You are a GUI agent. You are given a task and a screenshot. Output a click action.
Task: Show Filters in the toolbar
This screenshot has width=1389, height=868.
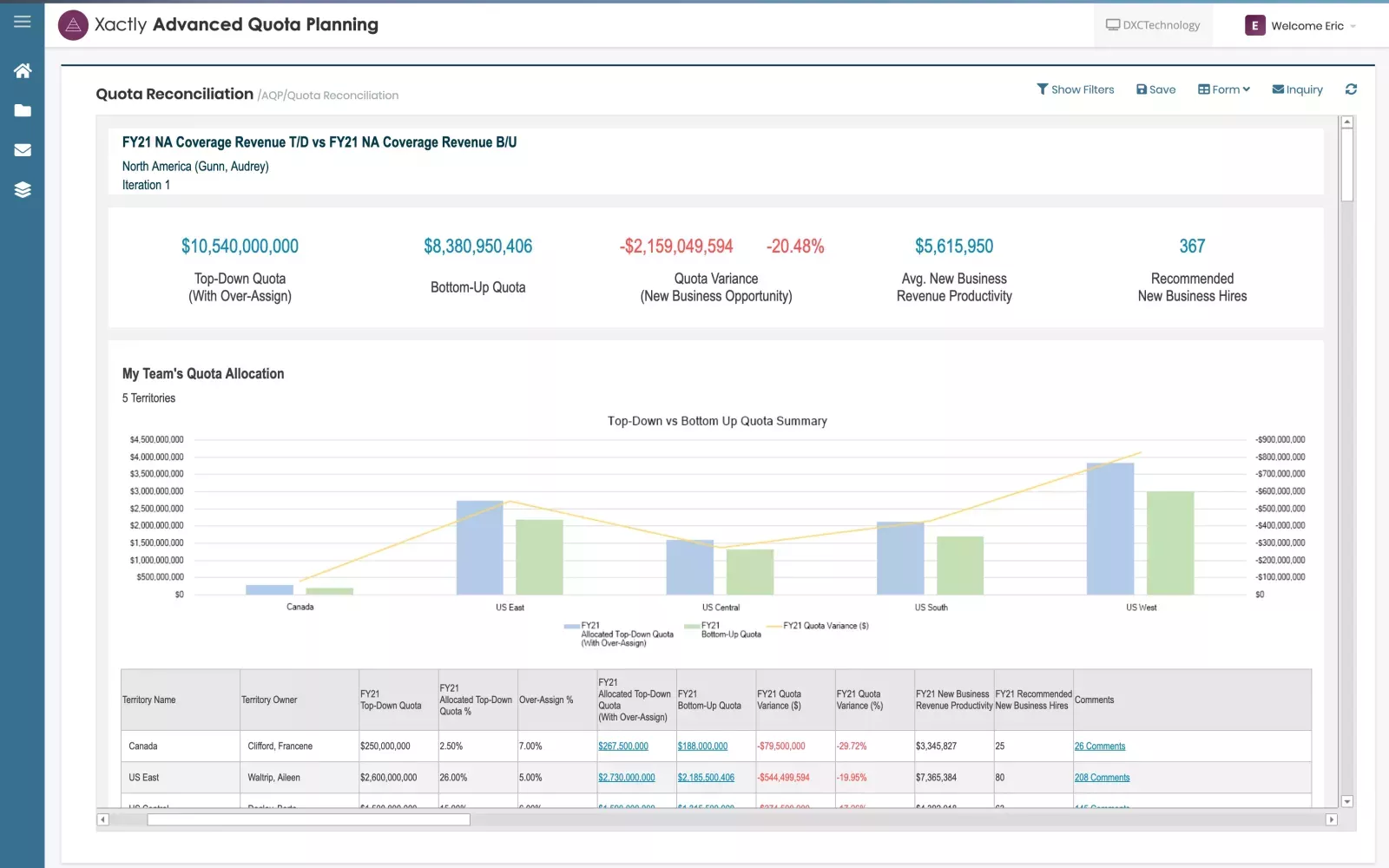tap(1075, 89)
